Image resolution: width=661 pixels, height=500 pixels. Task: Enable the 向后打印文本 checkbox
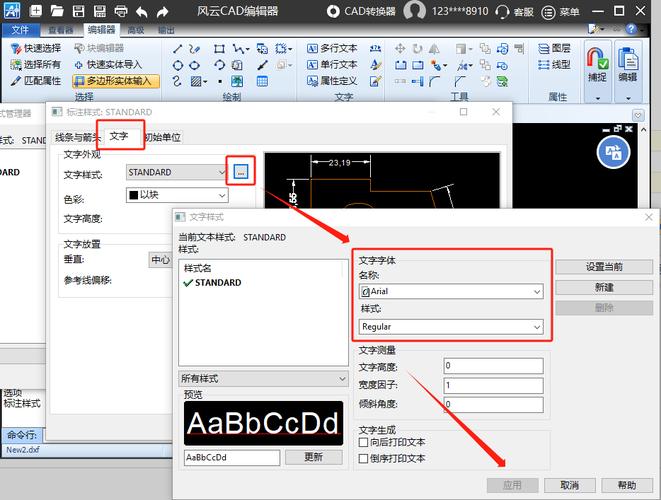tap(365, 441)
